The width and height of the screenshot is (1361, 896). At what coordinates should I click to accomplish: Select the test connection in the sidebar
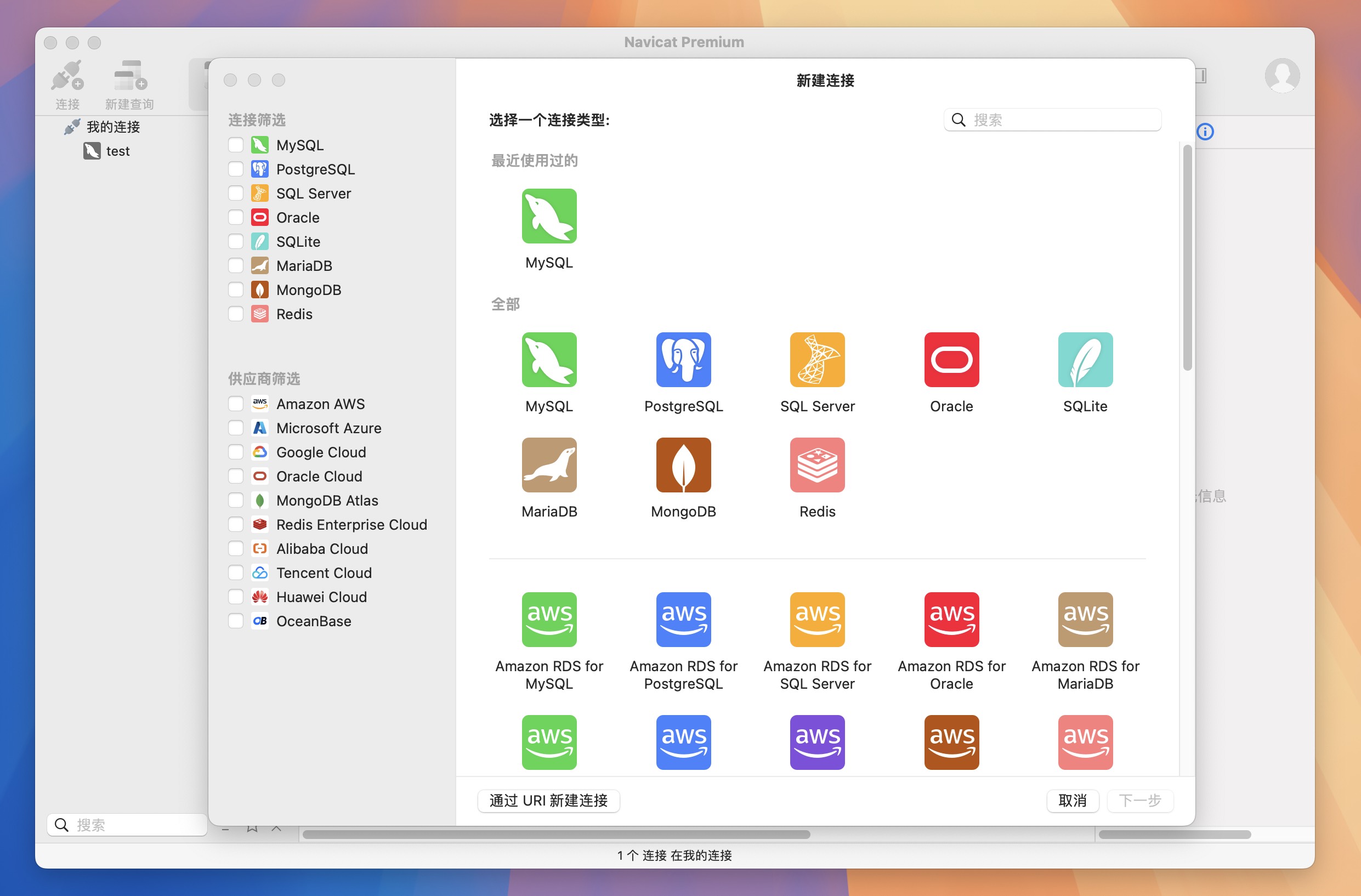click(x=117, y=151)
